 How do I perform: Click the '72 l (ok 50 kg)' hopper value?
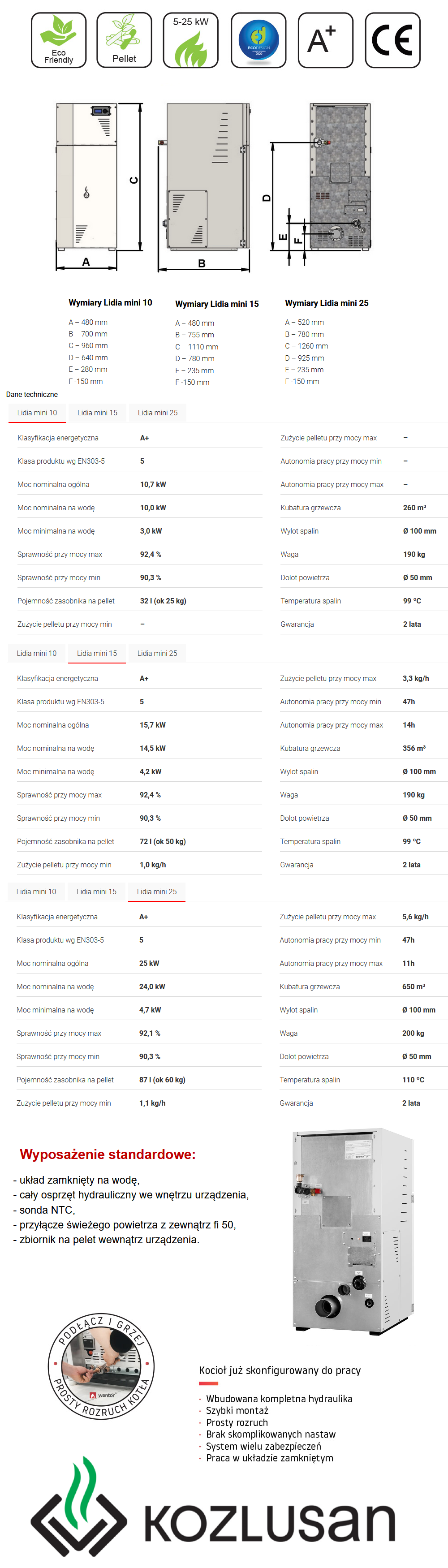click(x=163, y=841)
